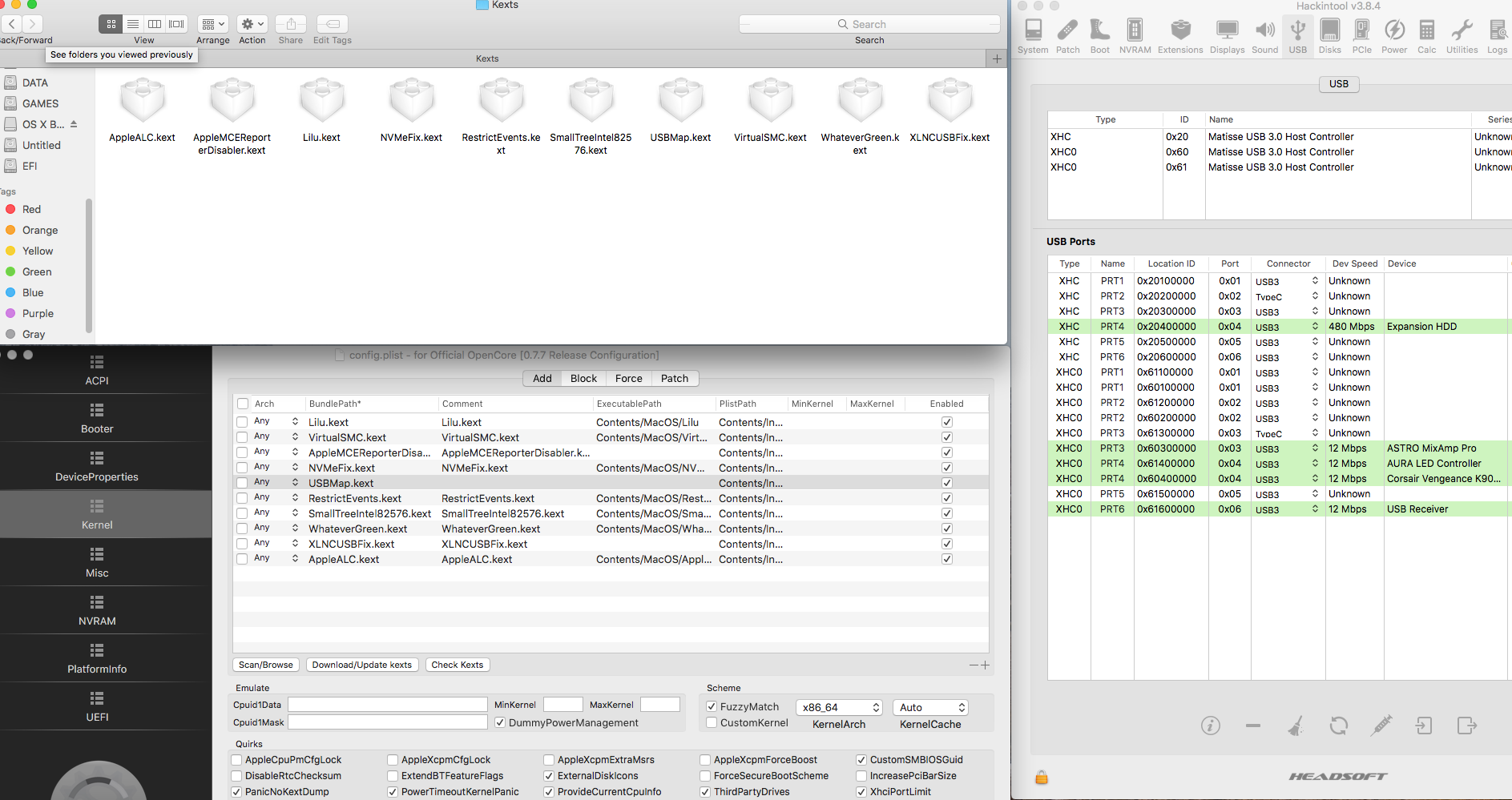Click the refresh USB ports icon

click(1338, 726)
